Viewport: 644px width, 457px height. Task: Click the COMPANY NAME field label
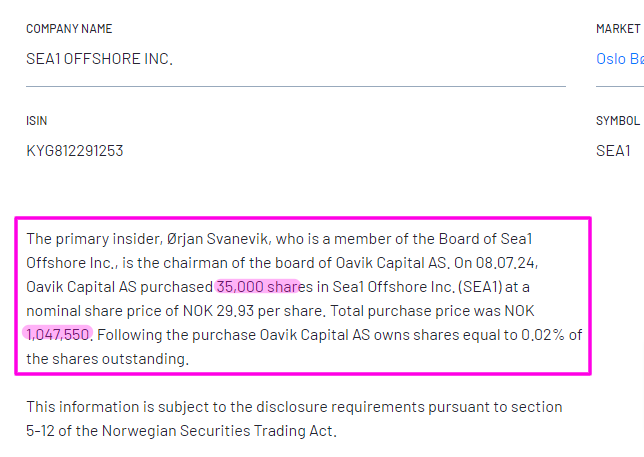tap(69, 29)
